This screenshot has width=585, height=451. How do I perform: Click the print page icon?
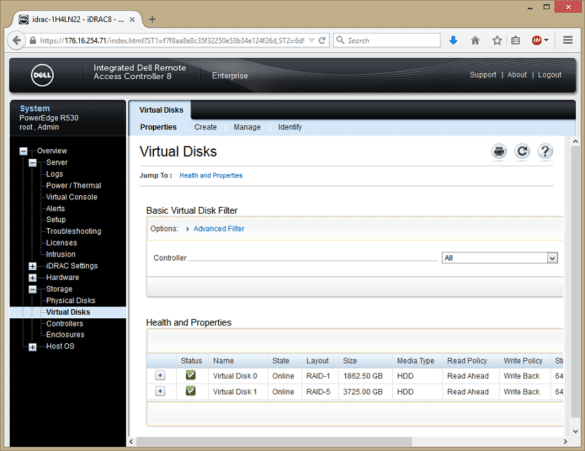click(499, 151)
